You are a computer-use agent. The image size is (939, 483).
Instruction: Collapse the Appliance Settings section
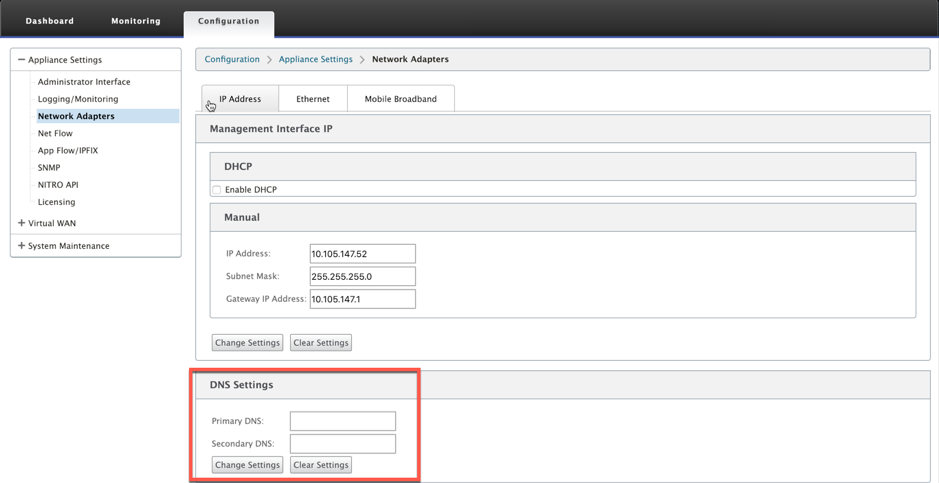pos(22,60)
